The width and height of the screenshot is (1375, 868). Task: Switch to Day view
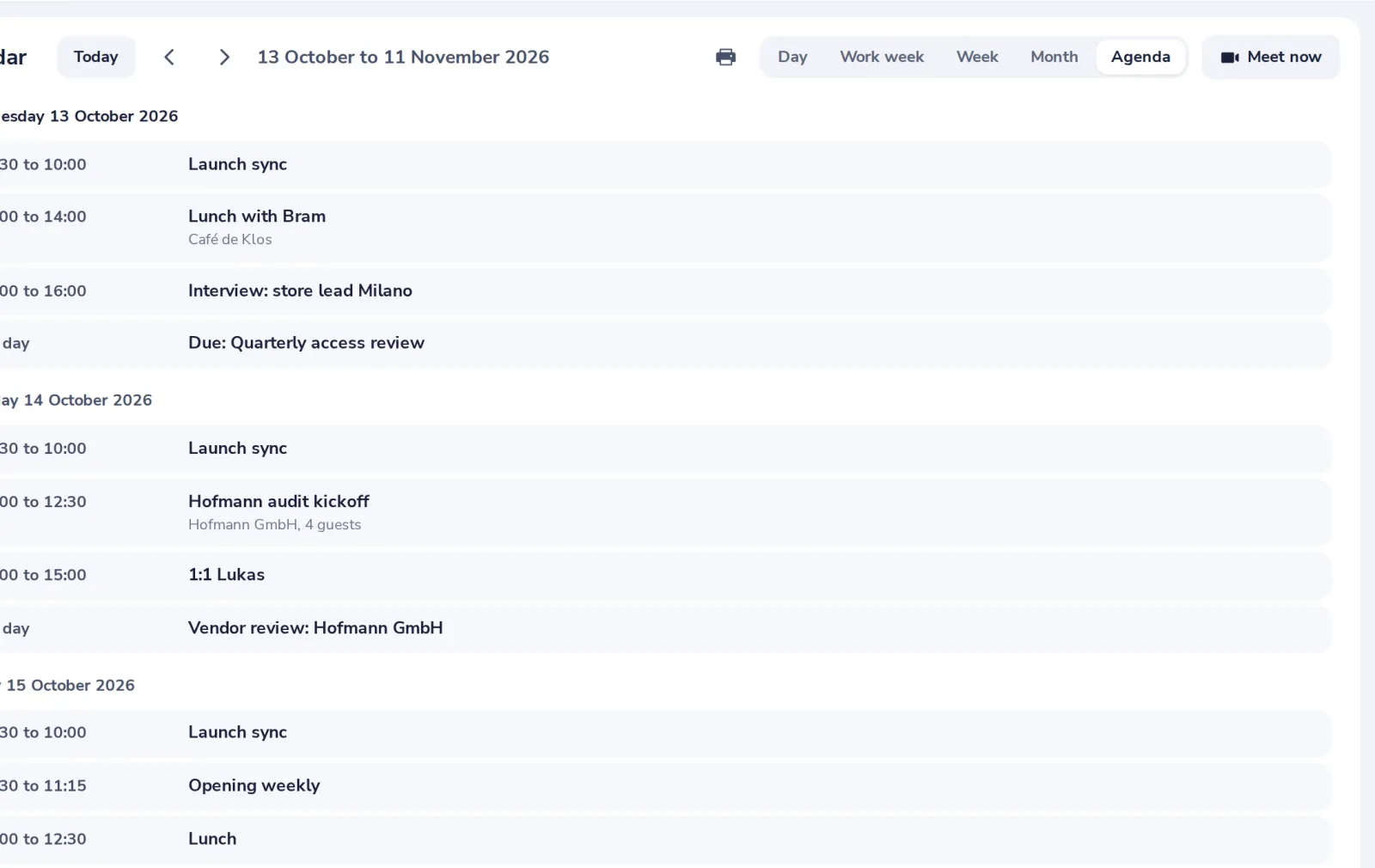[792, 57]
